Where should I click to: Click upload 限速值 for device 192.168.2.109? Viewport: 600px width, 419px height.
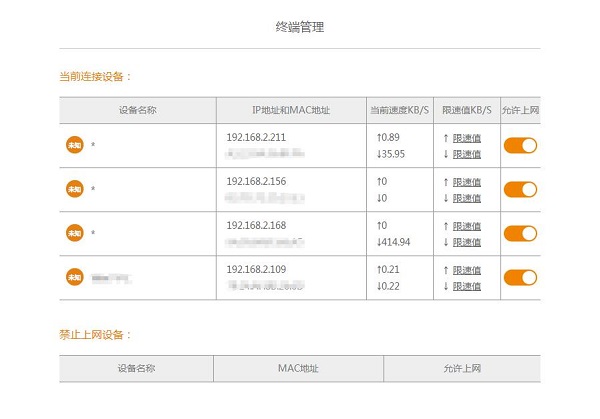[x=467, y=270]
